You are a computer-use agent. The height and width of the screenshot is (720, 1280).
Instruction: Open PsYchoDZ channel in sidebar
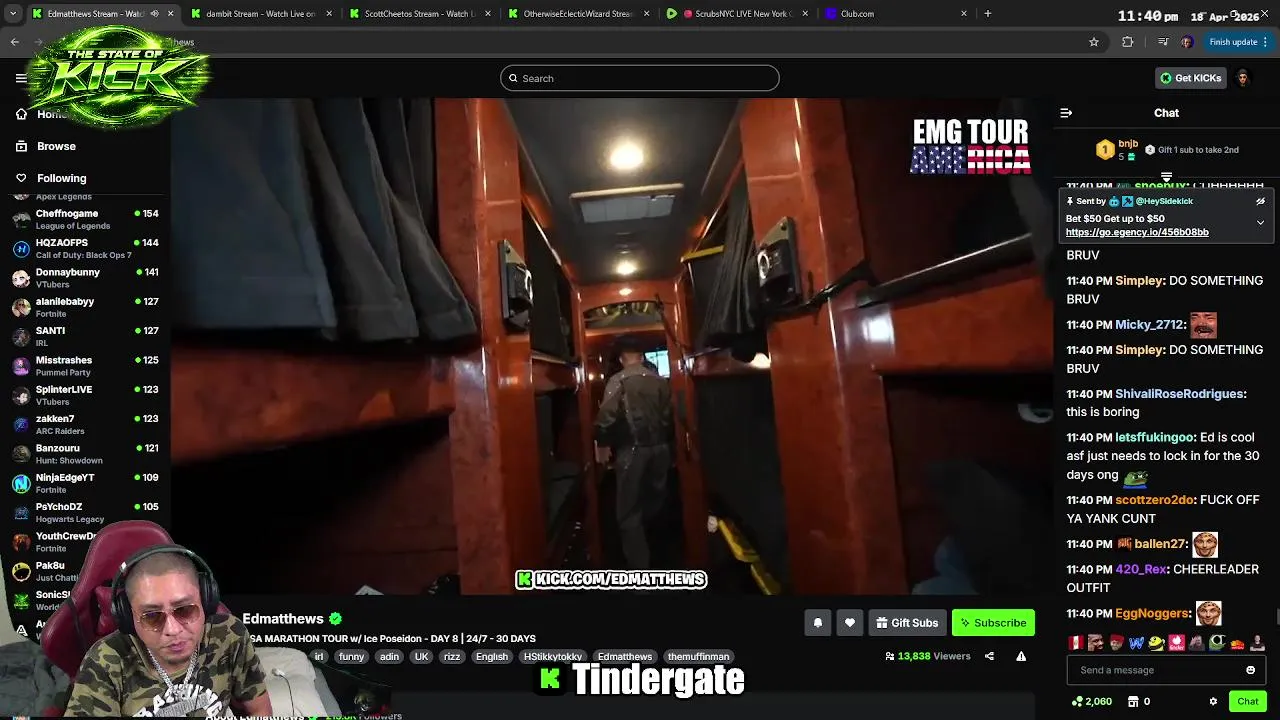pyautogui.click(x=85, y=512)
